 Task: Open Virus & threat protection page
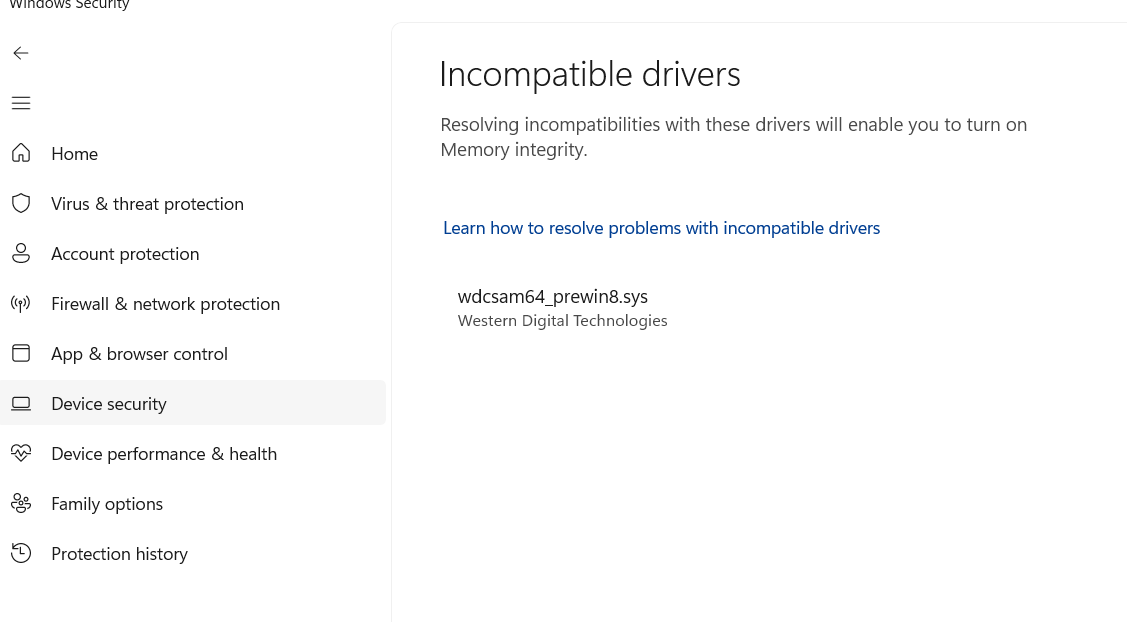(147, 204)
